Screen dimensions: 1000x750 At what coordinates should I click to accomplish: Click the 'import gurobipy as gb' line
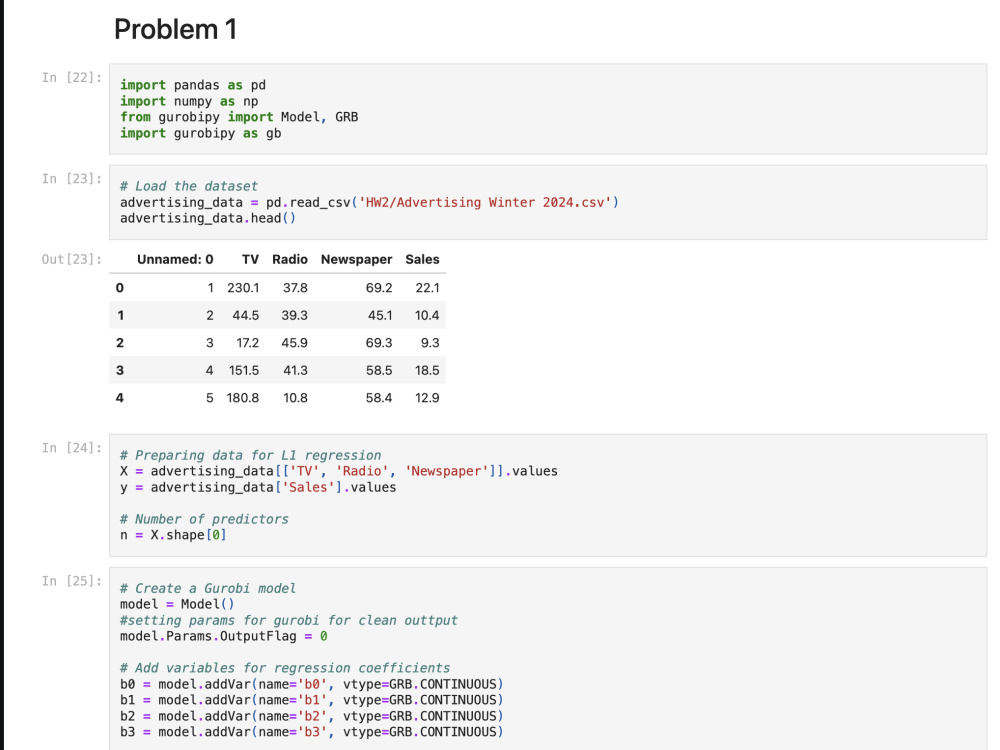200,133
